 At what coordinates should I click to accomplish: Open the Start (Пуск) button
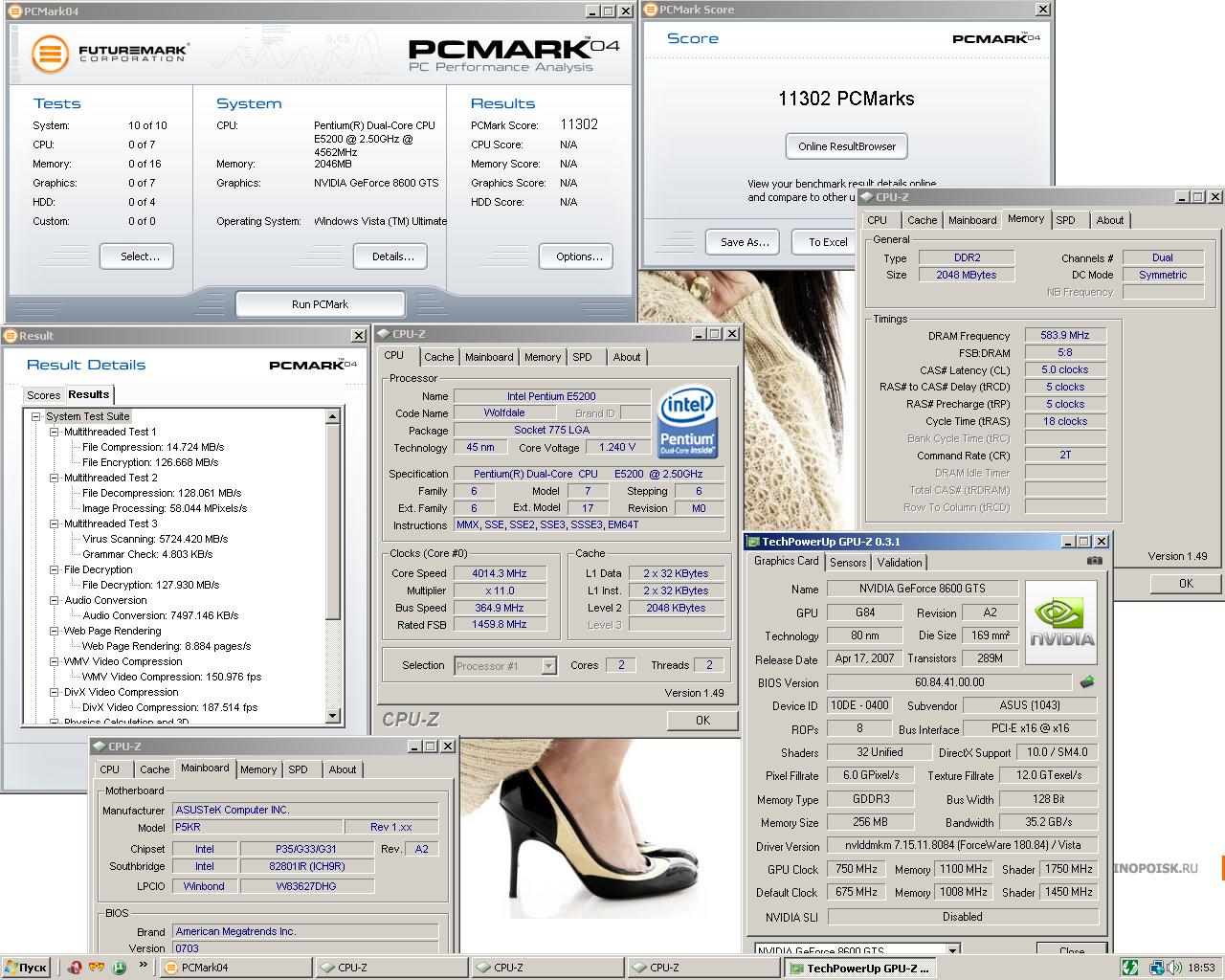coord(26,968)
